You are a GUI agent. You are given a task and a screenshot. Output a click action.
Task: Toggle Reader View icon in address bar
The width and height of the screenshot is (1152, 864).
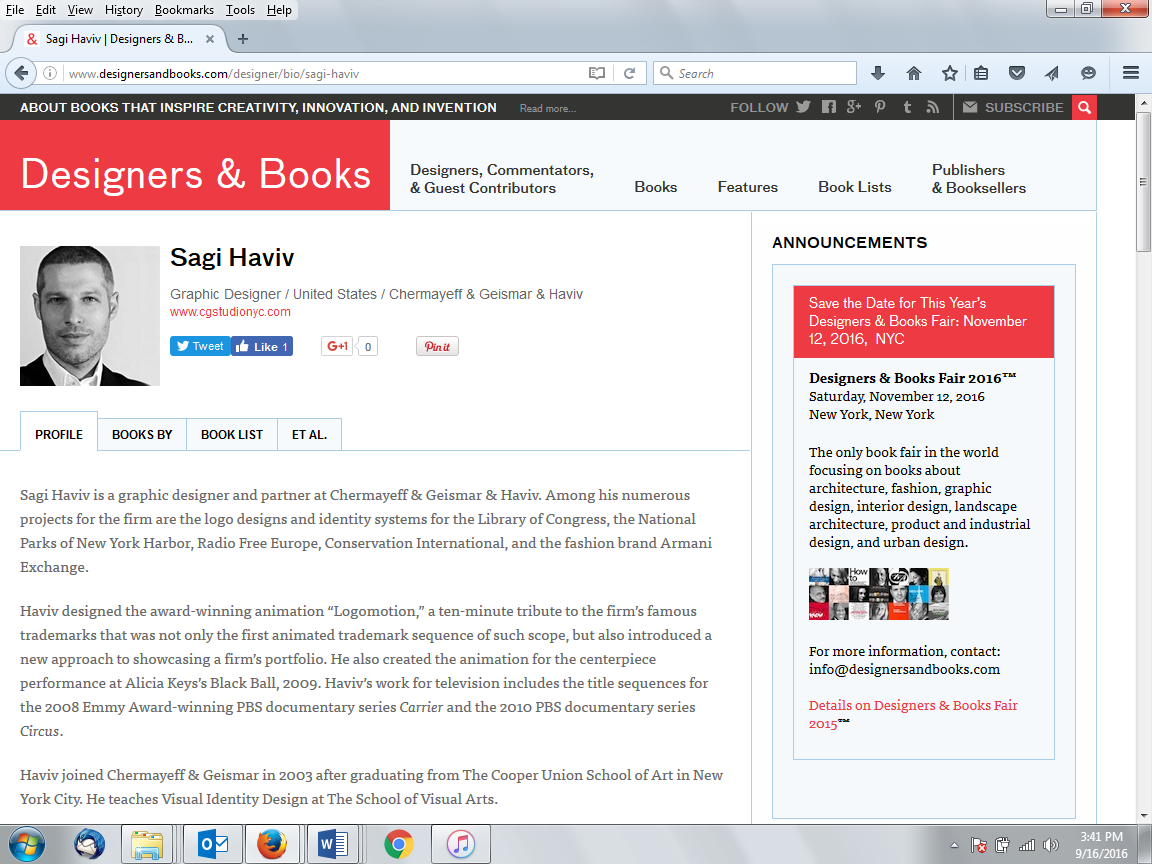point(597,73)
